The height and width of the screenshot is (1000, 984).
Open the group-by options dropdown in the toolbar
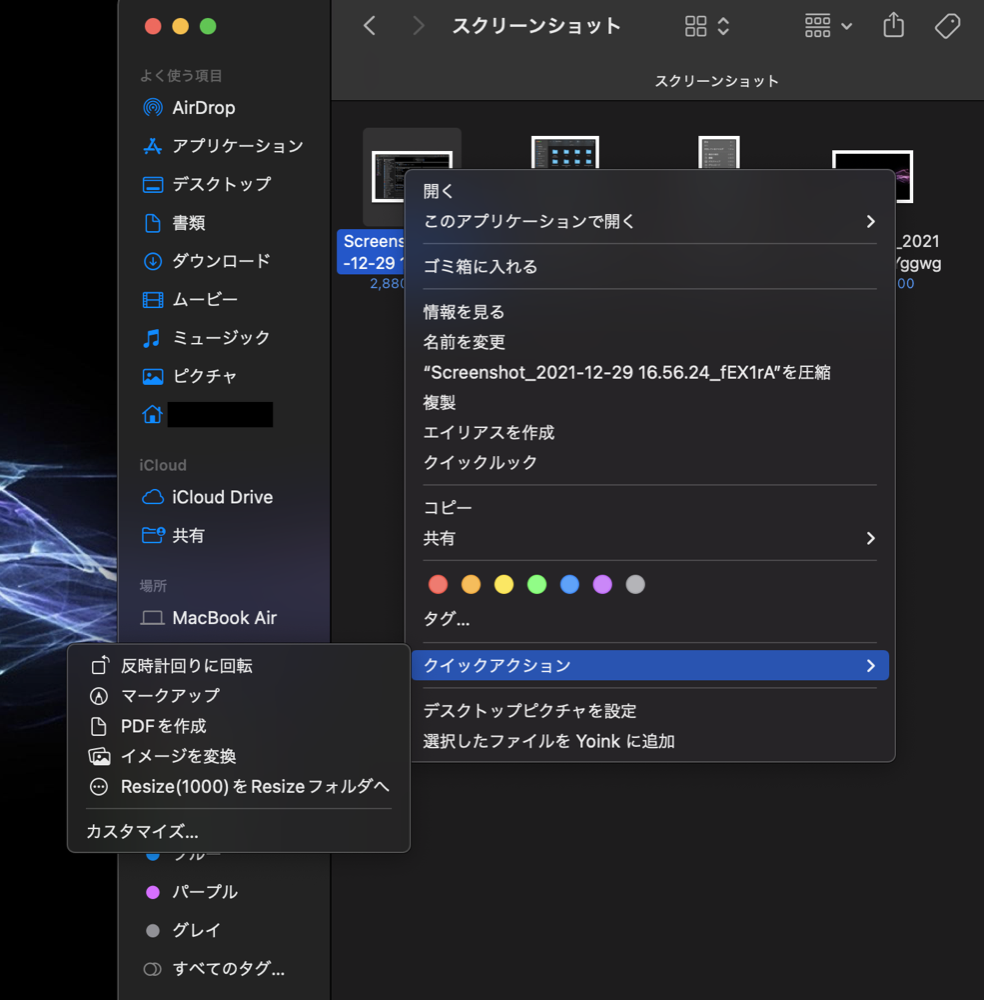[x=828, y=26]
